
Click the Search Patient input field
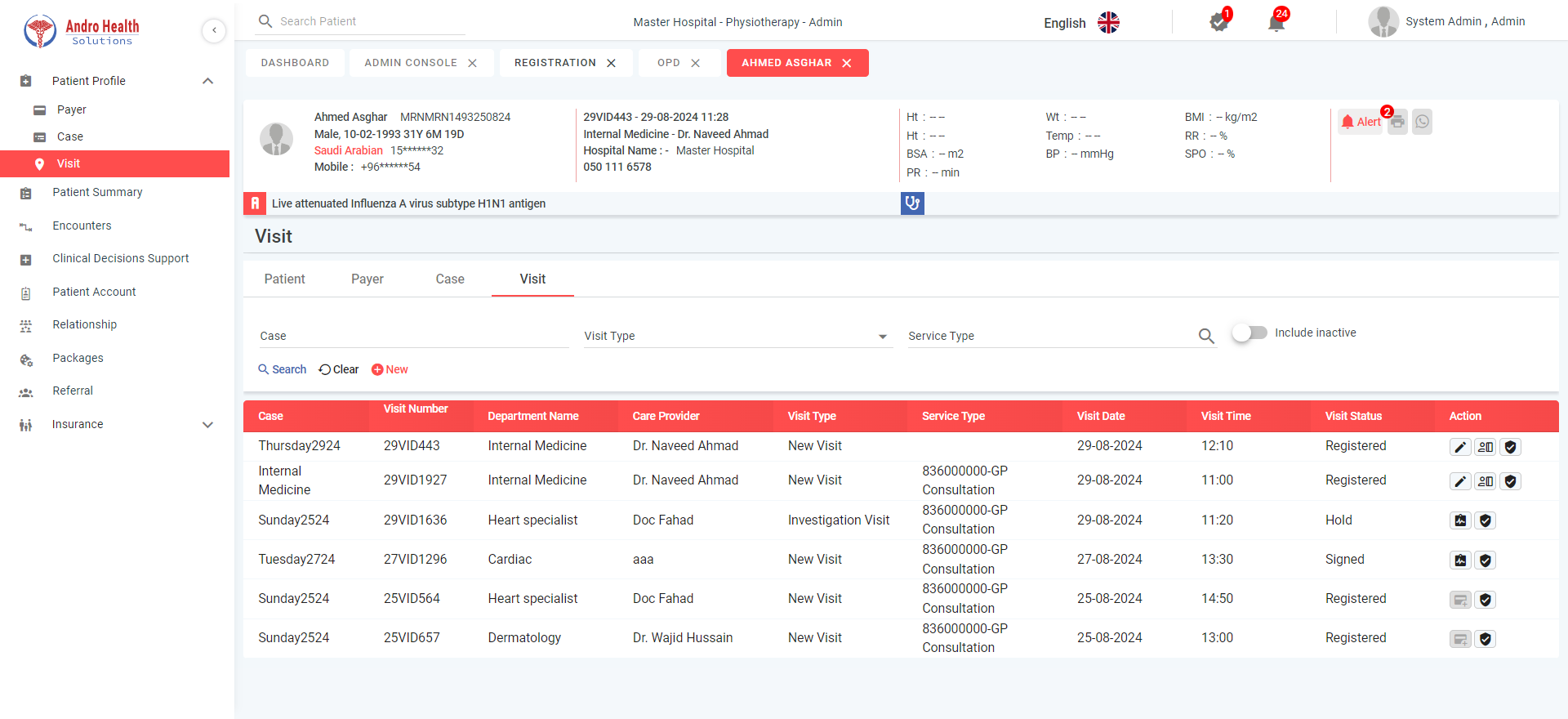pyautogui.click(x=367, y=21)
